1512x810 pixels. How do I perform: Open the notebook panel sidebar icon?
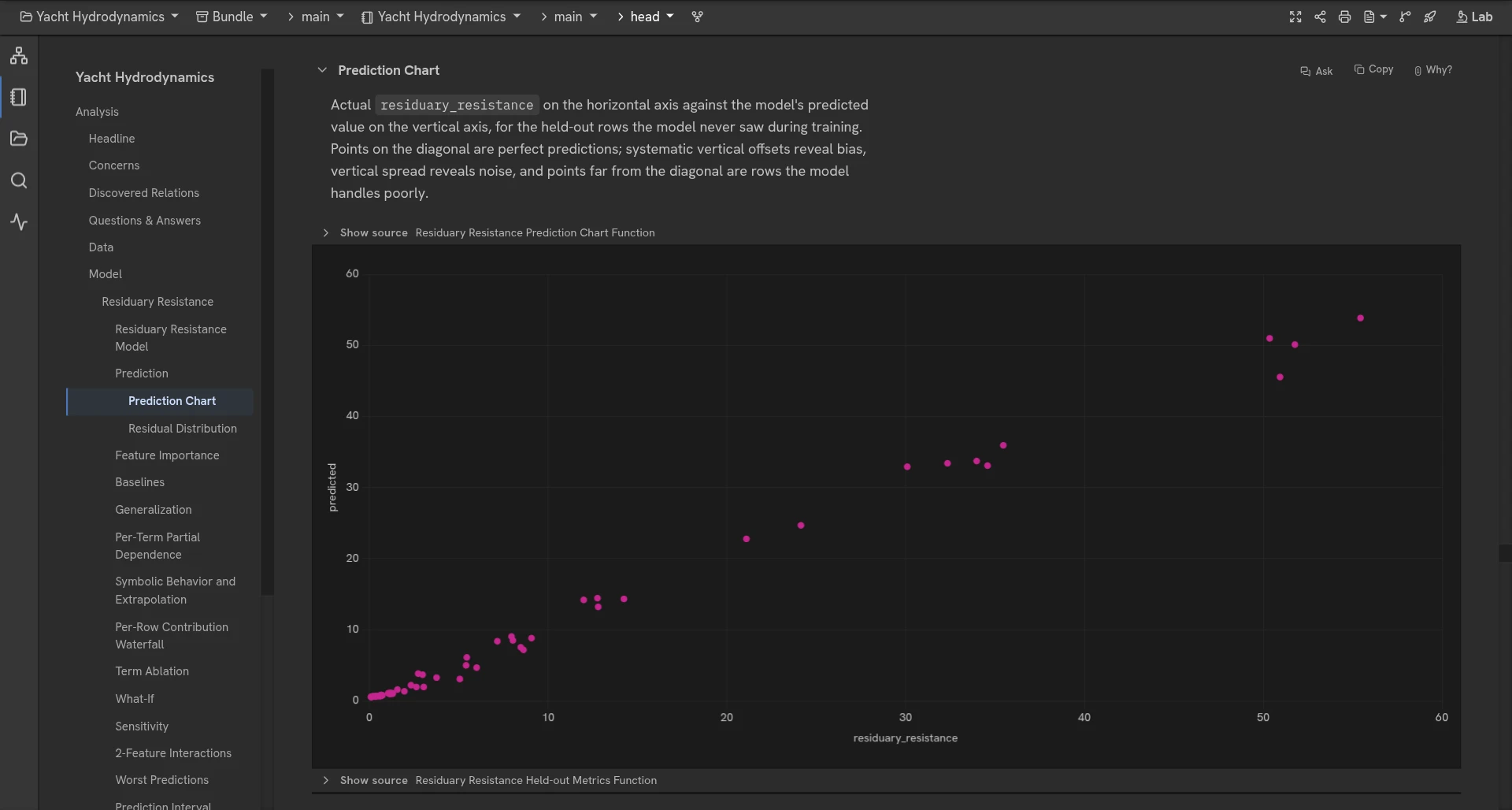click(x=19, y=97)
